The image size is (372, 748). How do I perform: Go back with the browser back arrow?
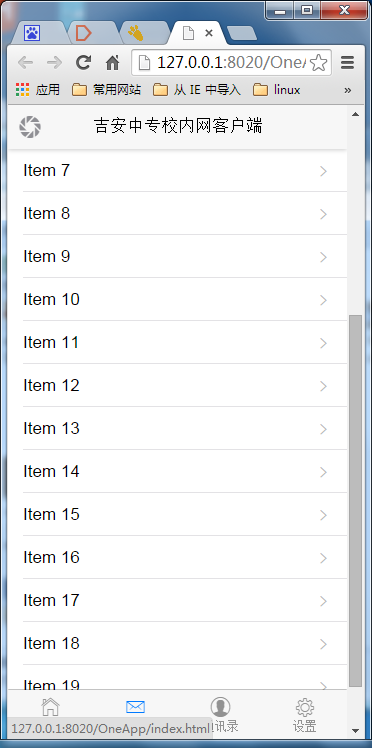(25, 62)
